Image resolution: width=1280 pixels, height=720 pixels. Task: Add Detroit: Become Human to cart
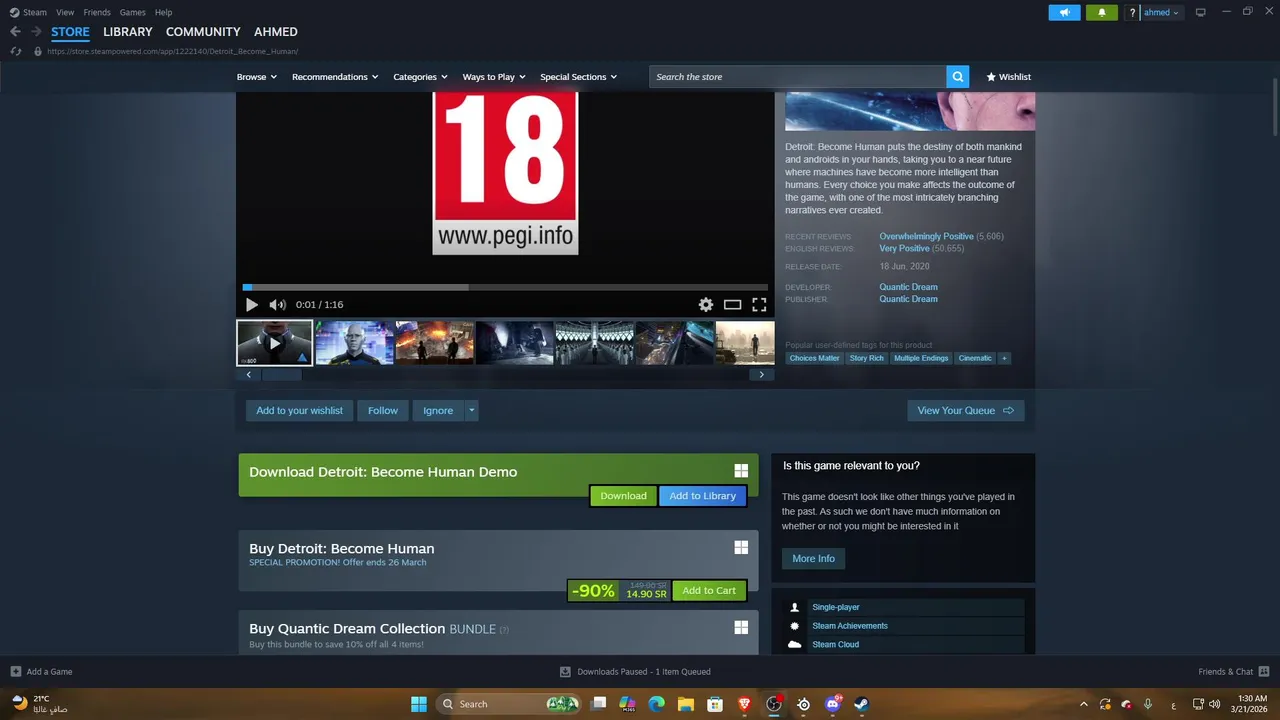[709, 591]
